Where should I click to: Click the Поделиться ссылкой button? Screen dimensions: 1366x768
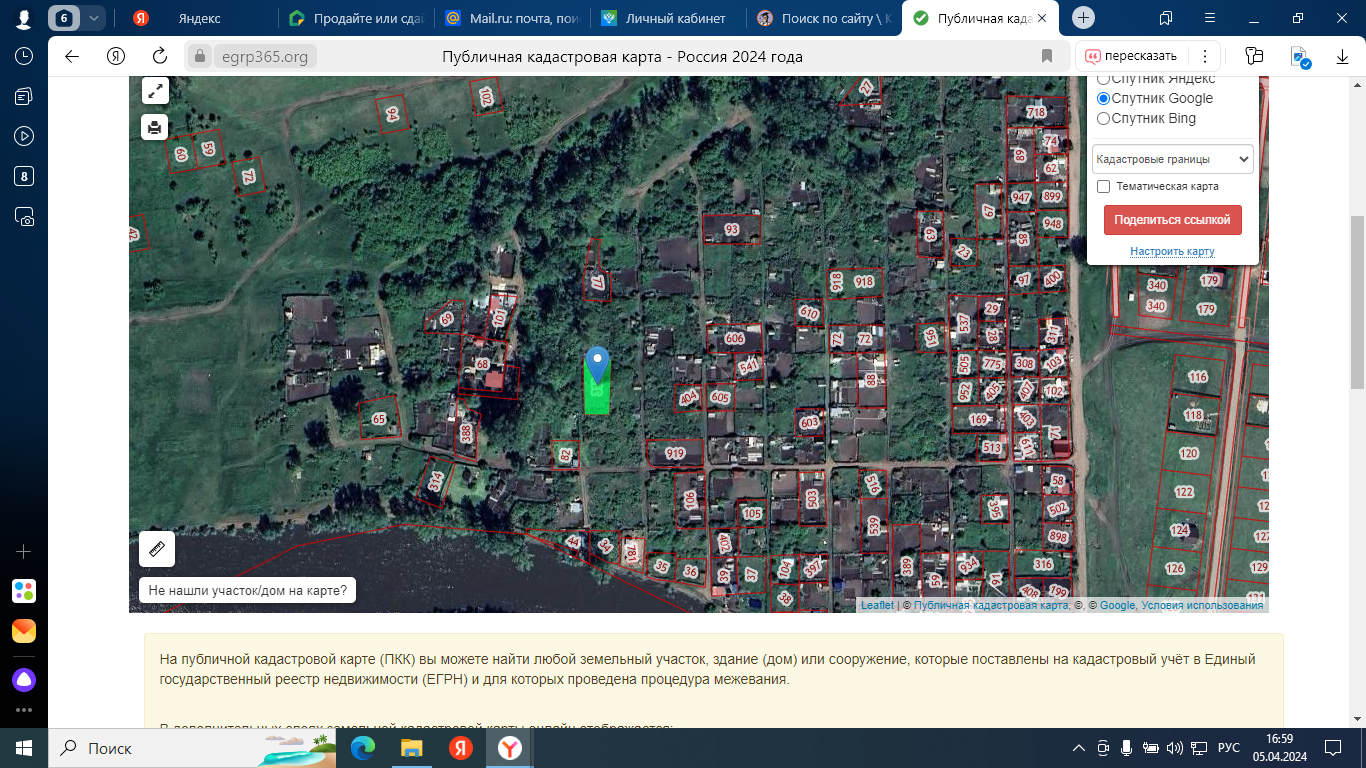(x=1172, y=220)
